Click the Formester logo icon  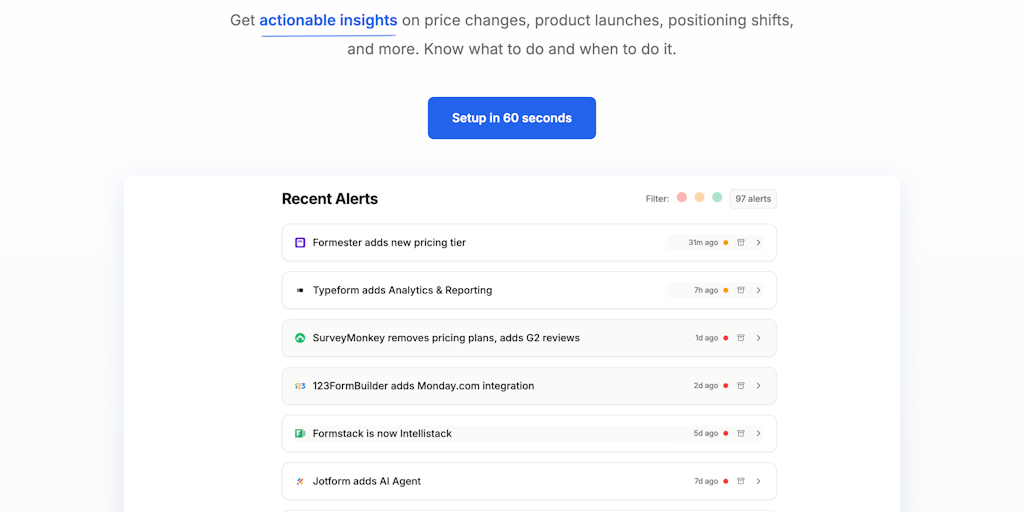pyautogui.click(x=300, y=242)
